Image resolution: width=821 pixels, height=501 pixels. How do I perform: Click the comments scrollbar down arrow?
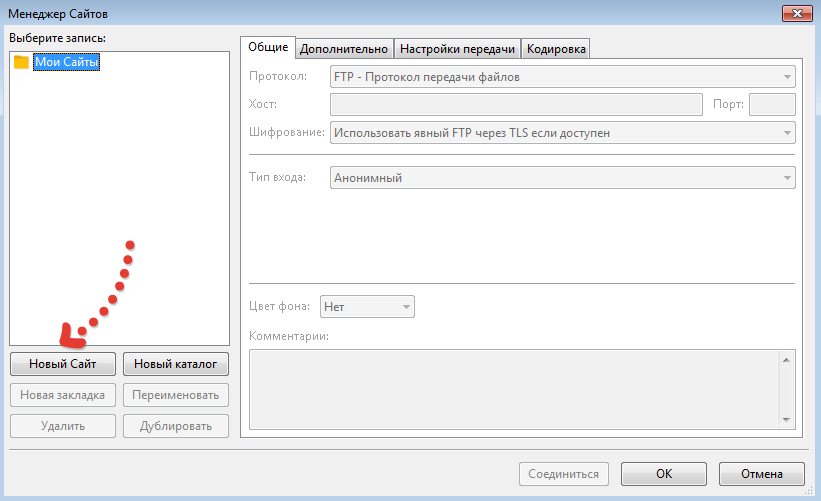(x=787, y=420)
